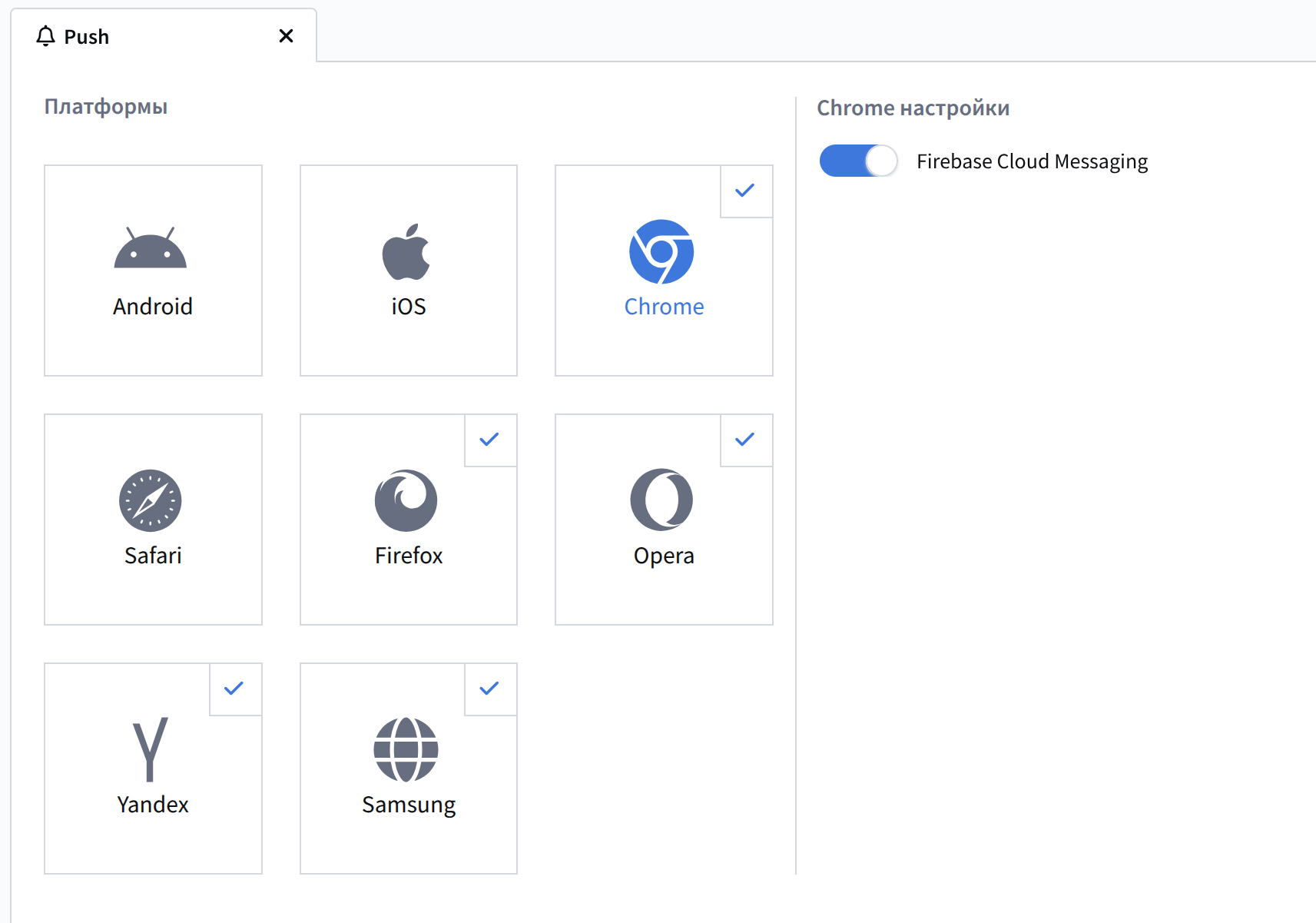This screenshot has height=923, width=1316.
Task: Click the "Chrome настройки" heading
Action: point(913,108)
